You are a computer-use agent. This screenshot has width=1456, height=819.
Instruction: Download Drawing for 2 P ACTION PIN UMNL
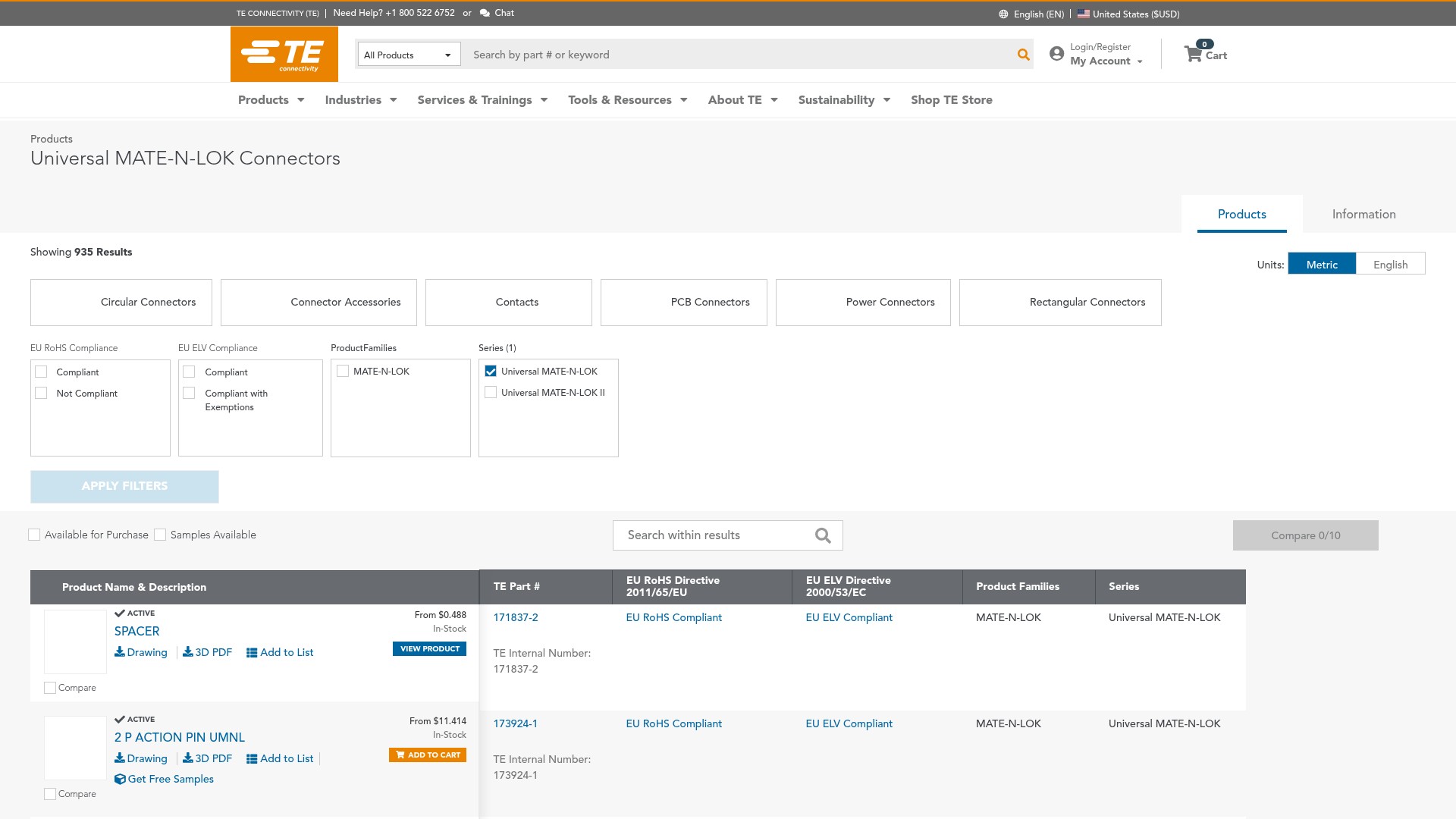point(141,758)
